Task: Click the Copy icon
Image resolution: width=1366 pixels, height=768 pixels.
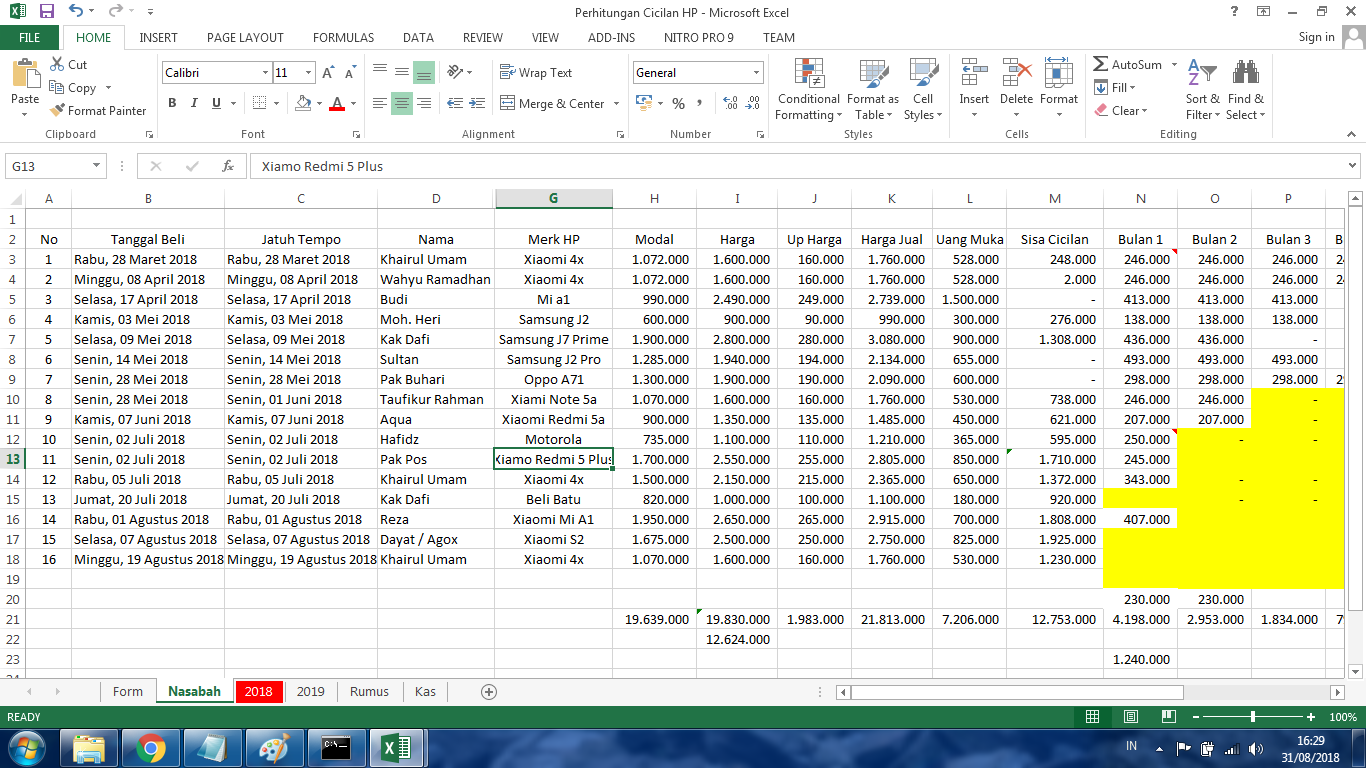Action: coord(57,88)
